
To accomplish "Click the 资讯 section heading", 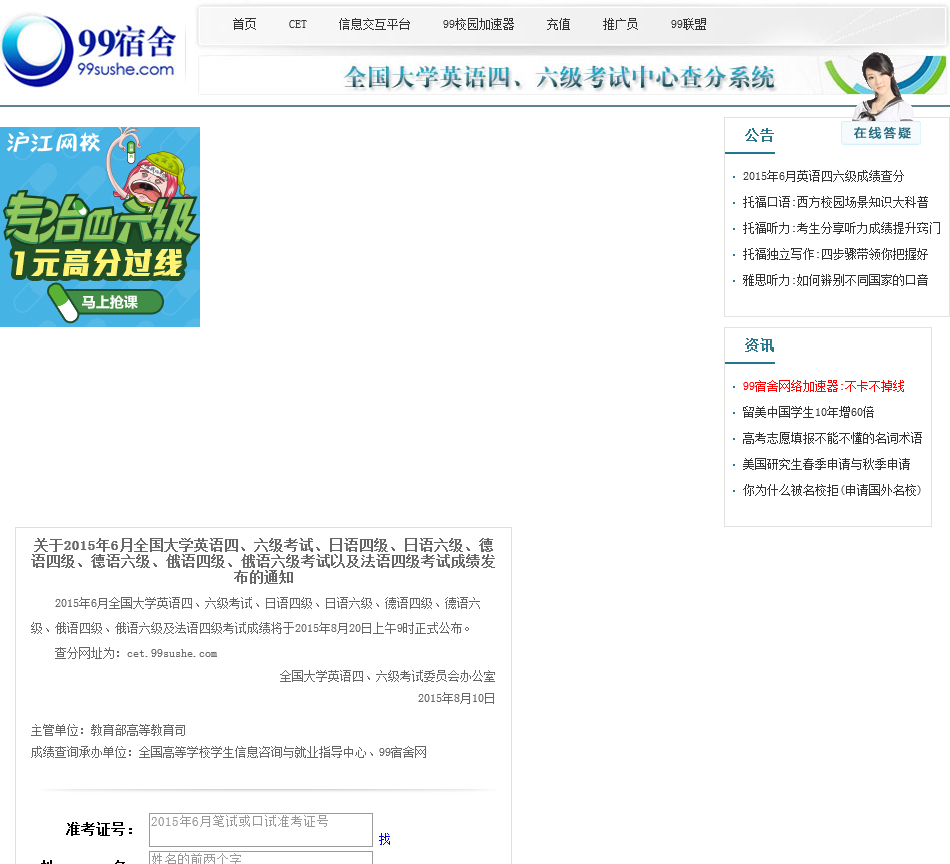I will [x=759, y=345].
